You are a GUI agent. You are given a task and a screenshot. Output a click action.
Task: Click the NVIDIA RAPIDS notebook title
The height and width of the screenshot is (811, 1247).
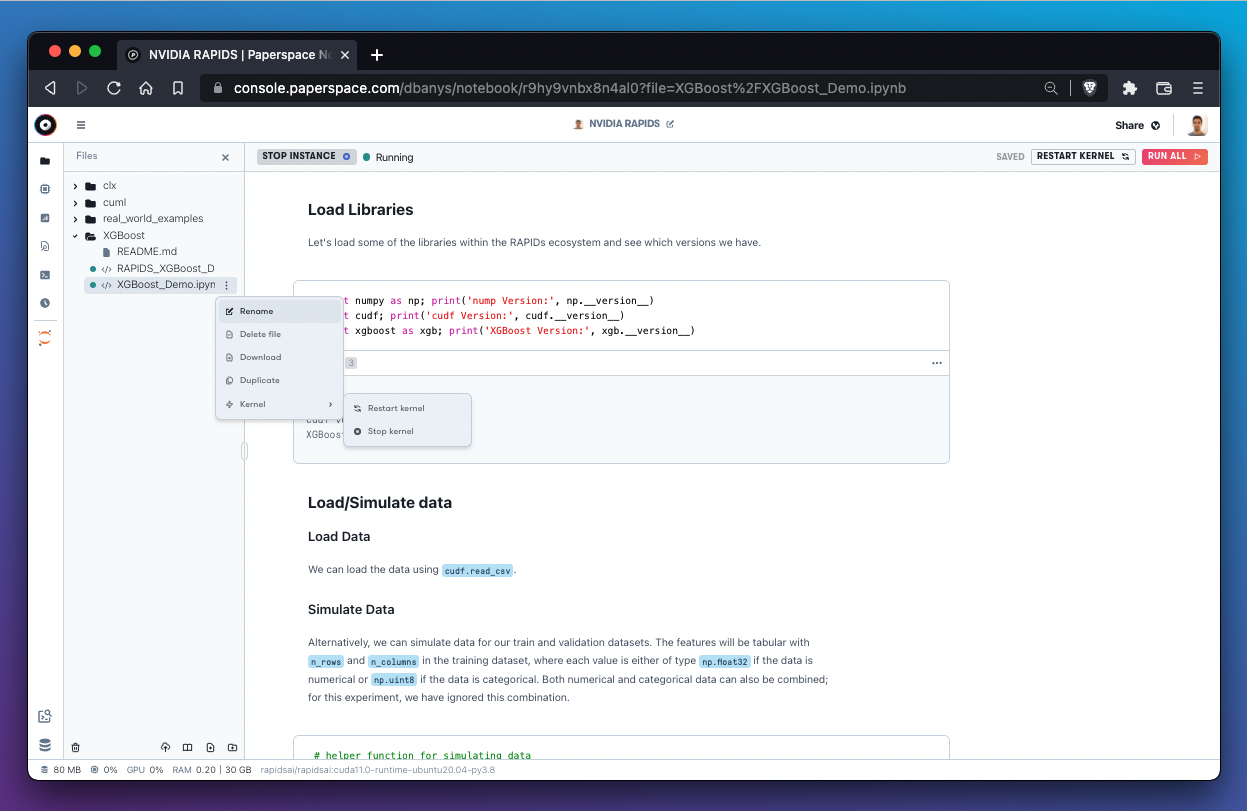pos(624,125)
